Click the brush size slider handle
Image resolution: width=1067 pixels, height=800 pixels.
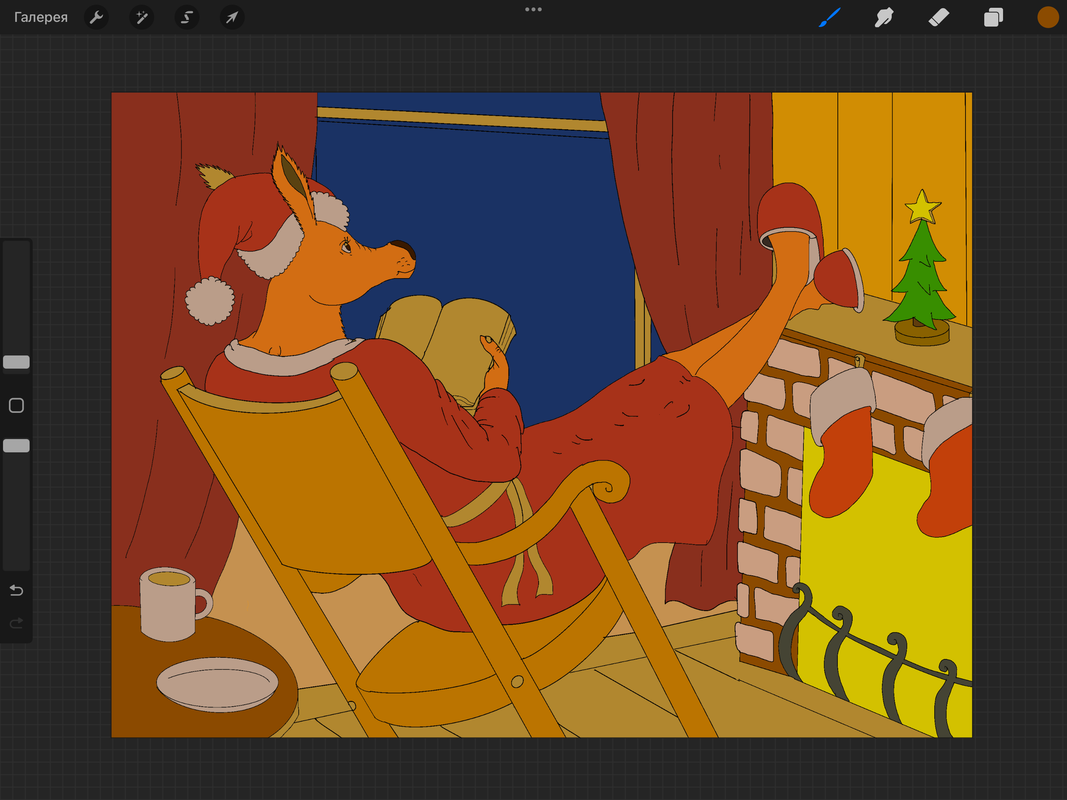tap(16, 362)
